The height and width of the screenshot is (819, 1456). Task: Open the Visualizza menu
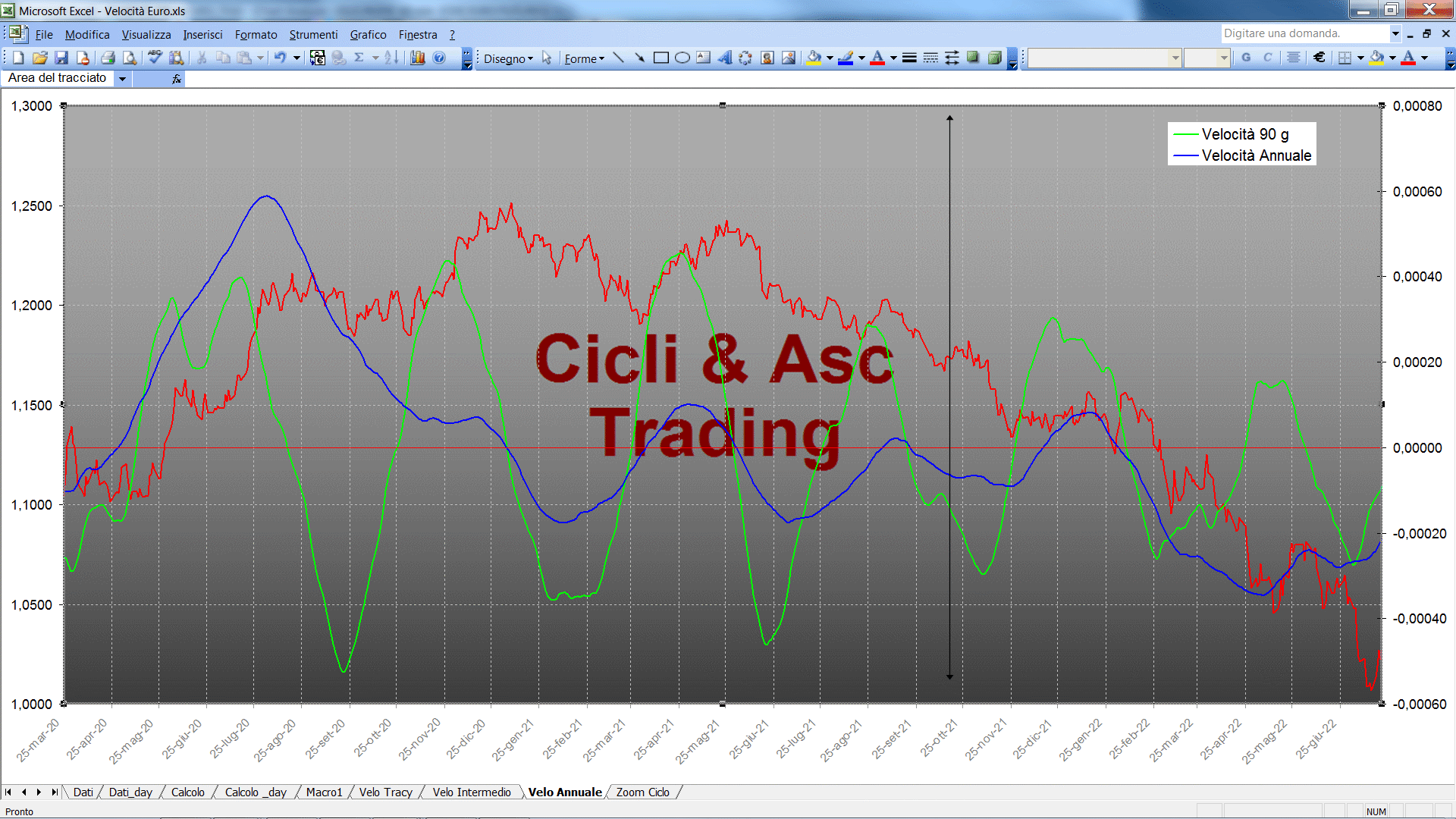click(146, 35)
